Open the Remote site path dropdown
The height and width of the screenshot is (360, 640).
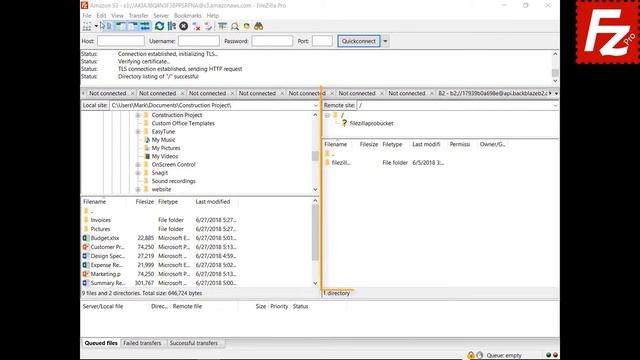555,105
